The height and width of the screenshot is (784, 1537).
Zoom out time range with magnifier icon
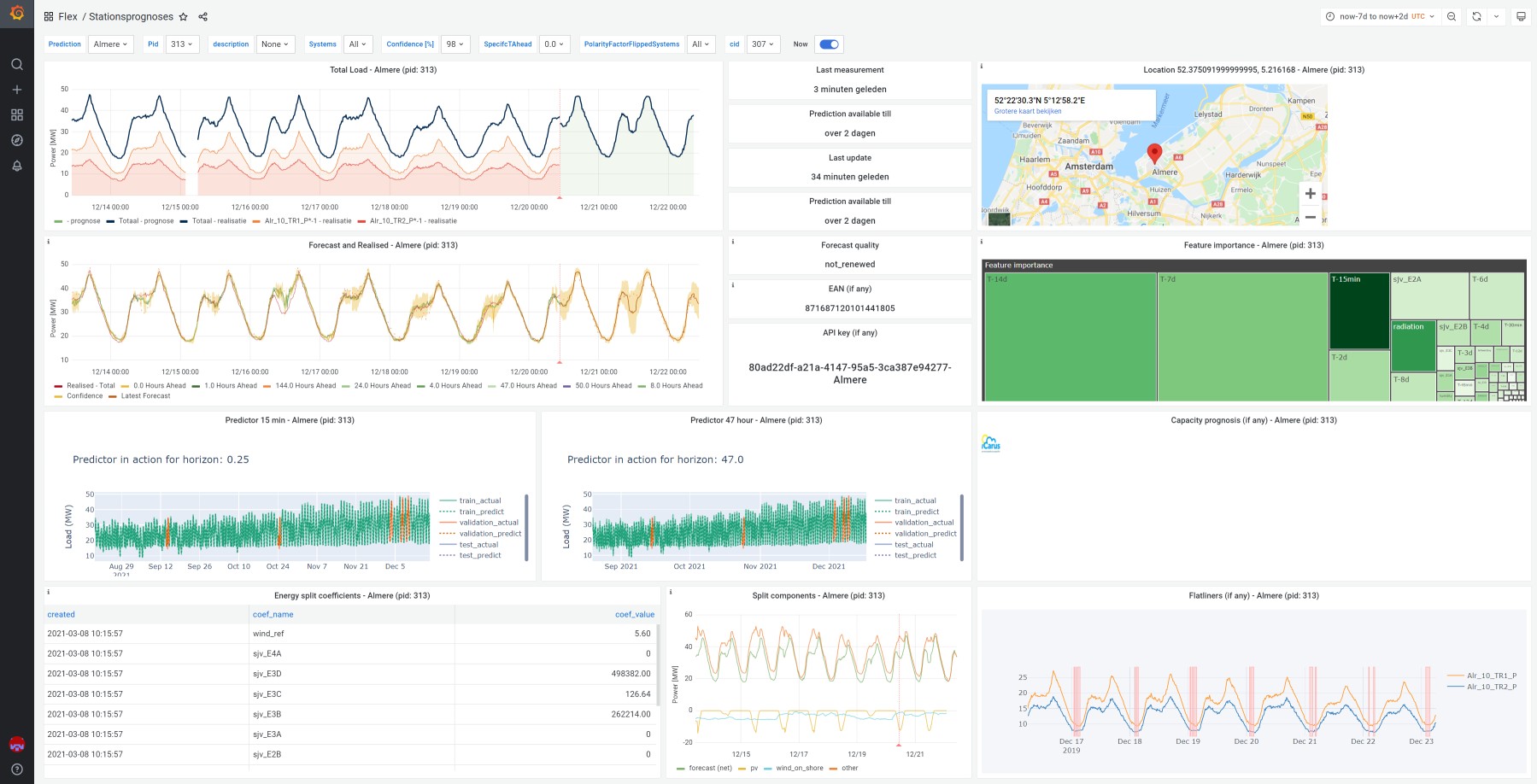click(x=1452, y=16)
